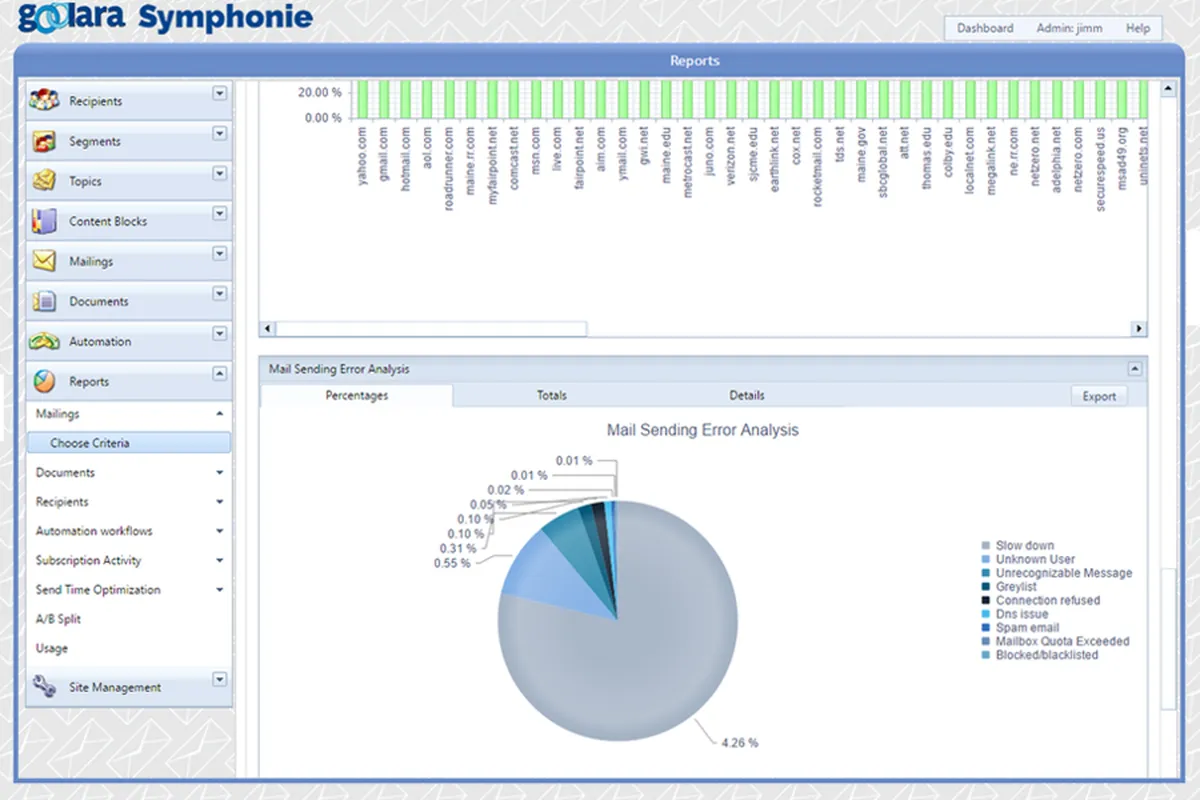Collapse the Mail Sending Error Analysis panel

pos(1135,369)
